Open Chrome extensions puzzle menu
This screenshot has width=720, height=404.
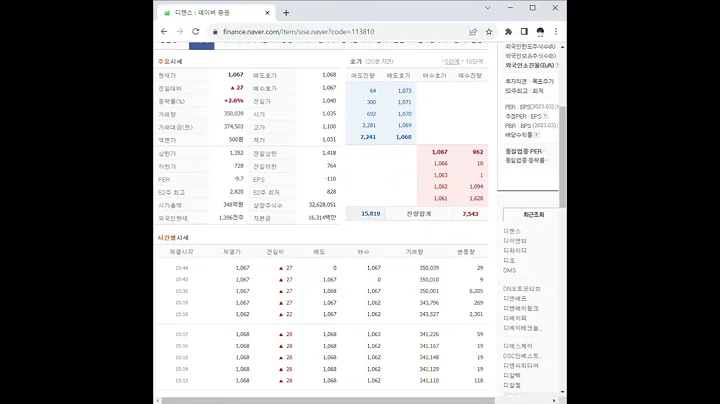click(508, 32)
